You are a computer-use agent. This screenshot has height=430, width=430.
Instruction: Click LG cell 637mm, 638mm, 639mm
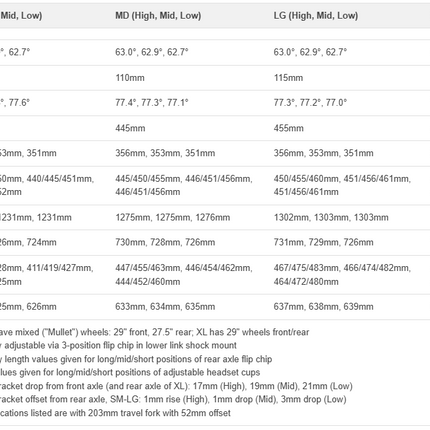pyautogui.click(x=323, y=306)
